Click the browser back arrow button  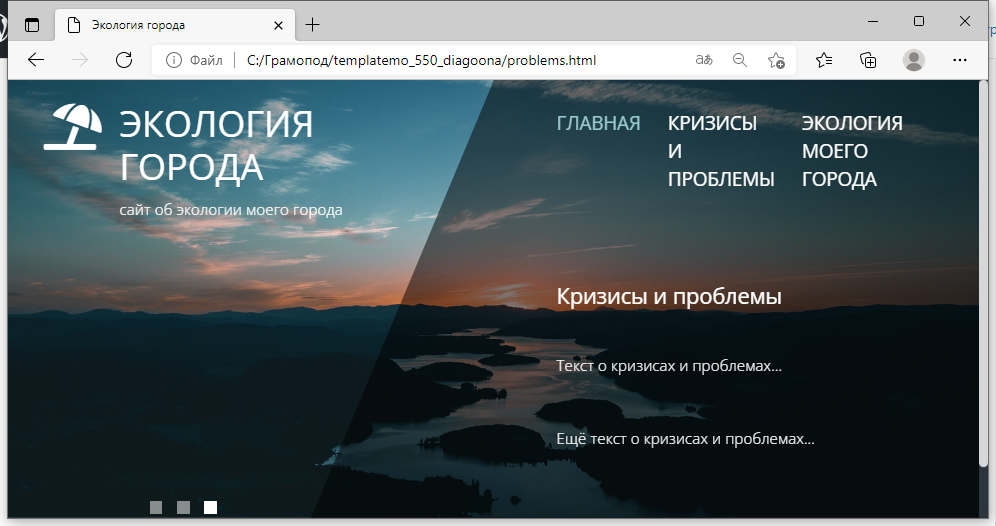click(36, 60)
